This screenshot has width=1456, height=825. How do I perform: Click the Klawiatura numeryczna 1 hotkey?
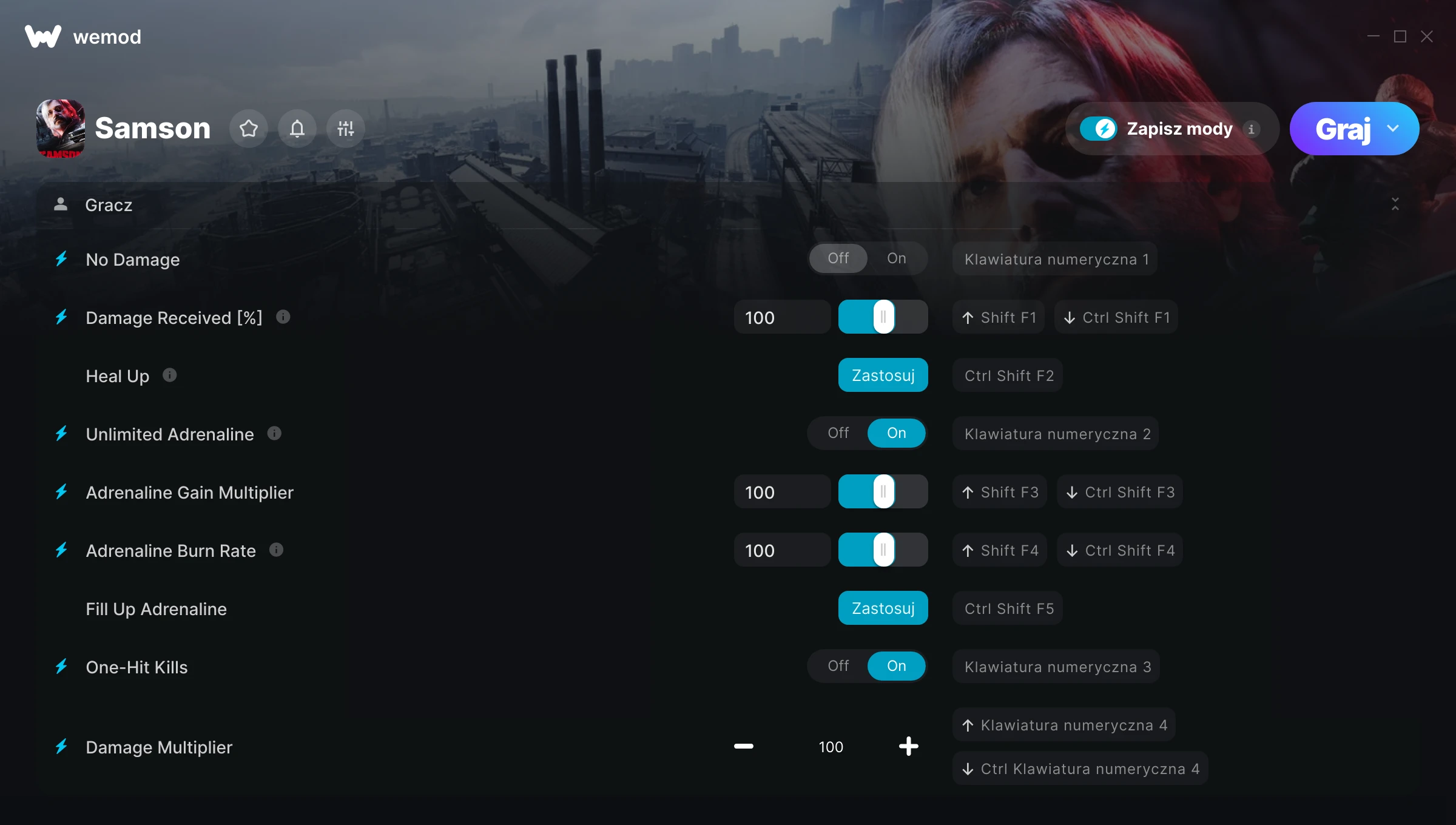point(1056,259)
